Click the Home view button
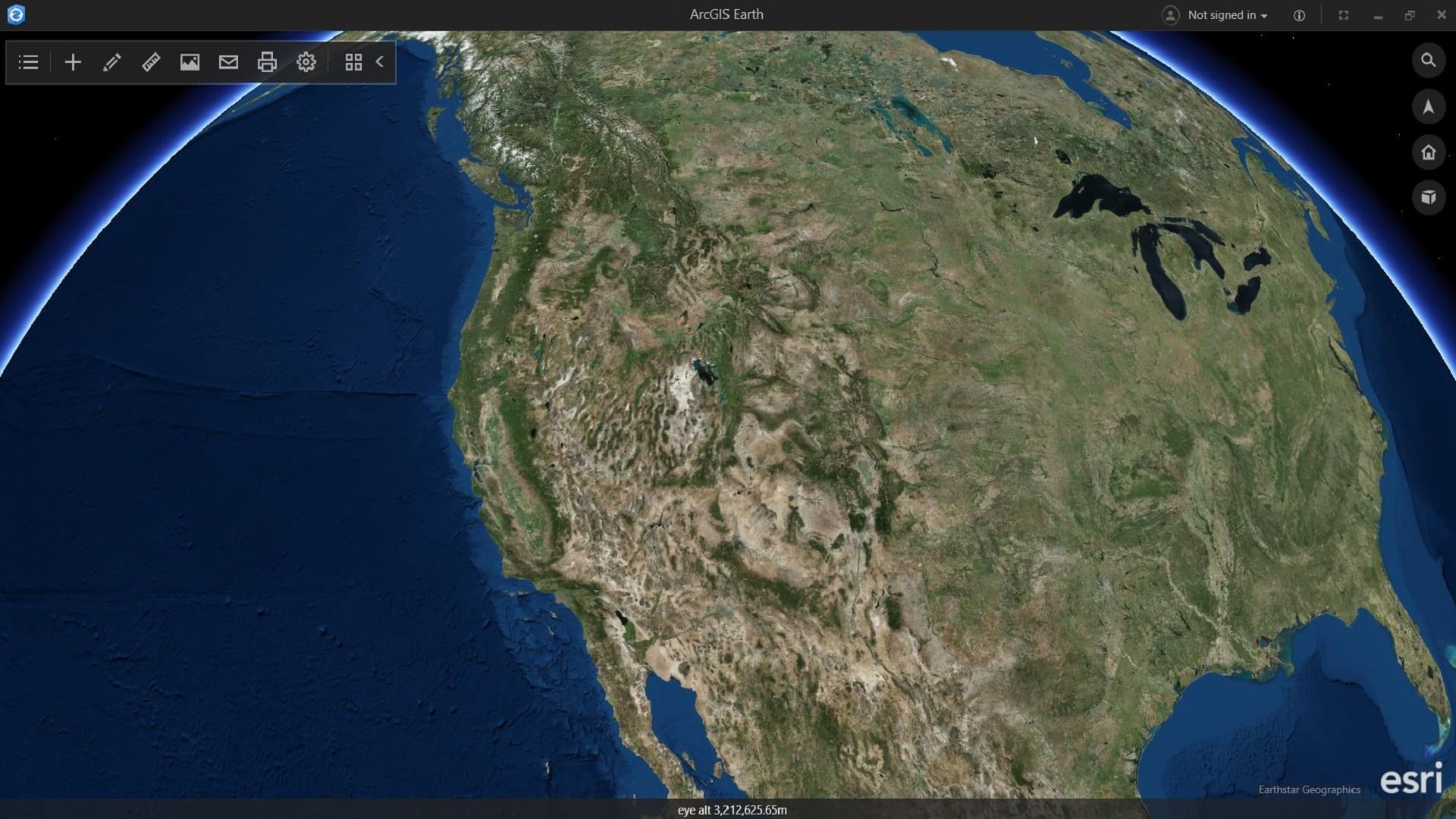The image size is (1456, 819). pyautogui.click(x=1429, y=152)
